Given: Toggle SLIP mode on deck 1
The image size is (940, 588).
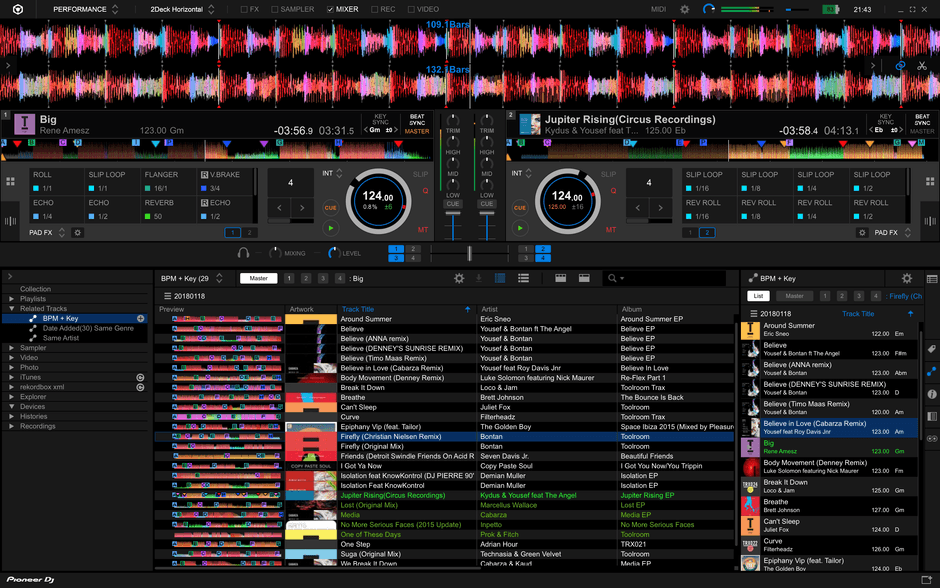Looking at the screenshot, I should pos(420,174).
